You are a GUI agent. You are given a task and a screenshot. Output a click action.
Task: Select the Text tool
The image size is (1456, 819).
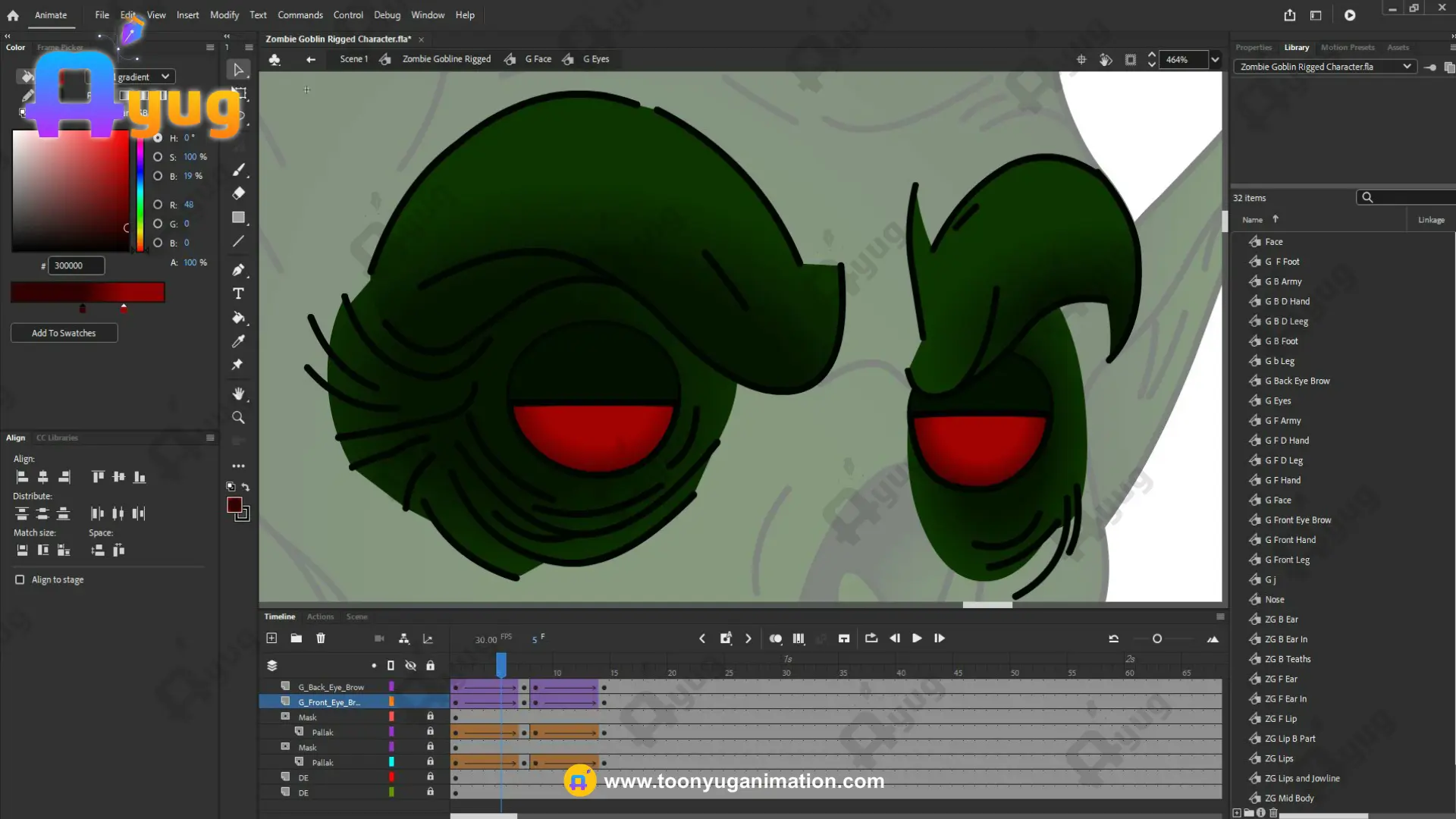coord(238,293)
